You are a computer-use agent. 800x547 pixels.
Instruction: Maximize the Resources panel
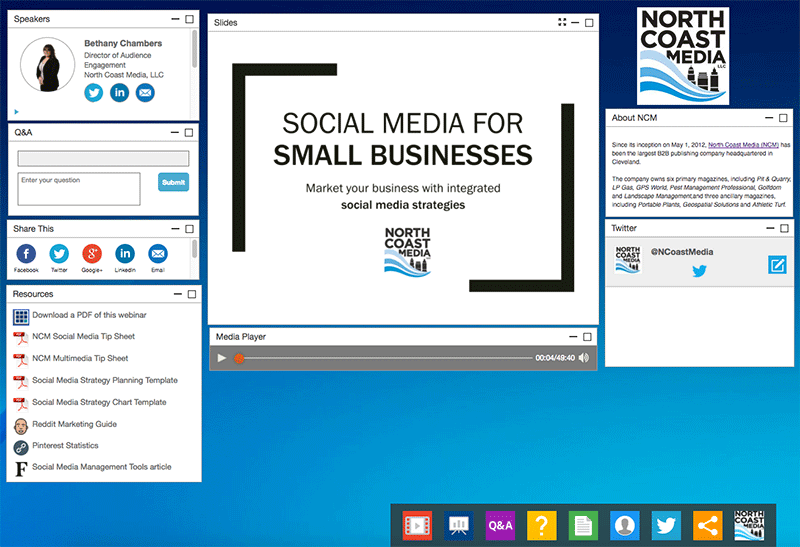coord(192,294)
